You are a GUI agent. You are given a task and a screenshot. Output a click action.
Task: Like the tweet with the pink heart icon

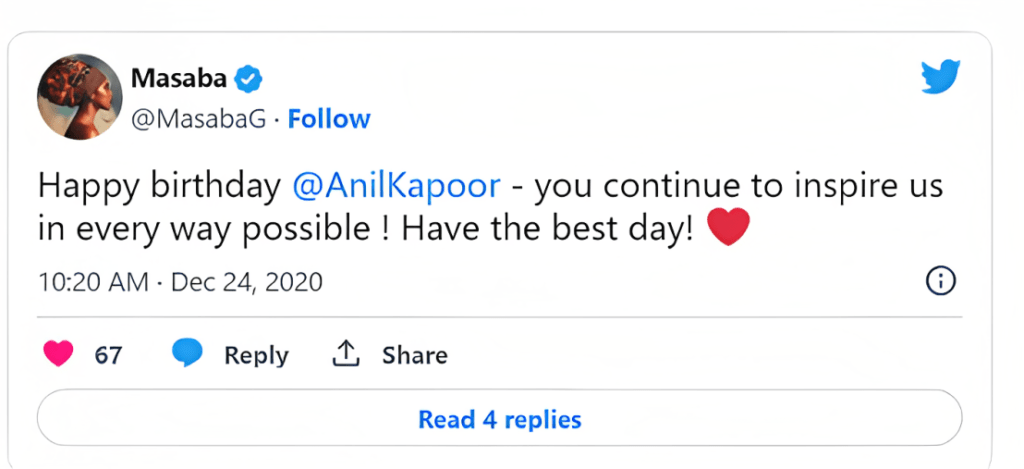[59, 354]
